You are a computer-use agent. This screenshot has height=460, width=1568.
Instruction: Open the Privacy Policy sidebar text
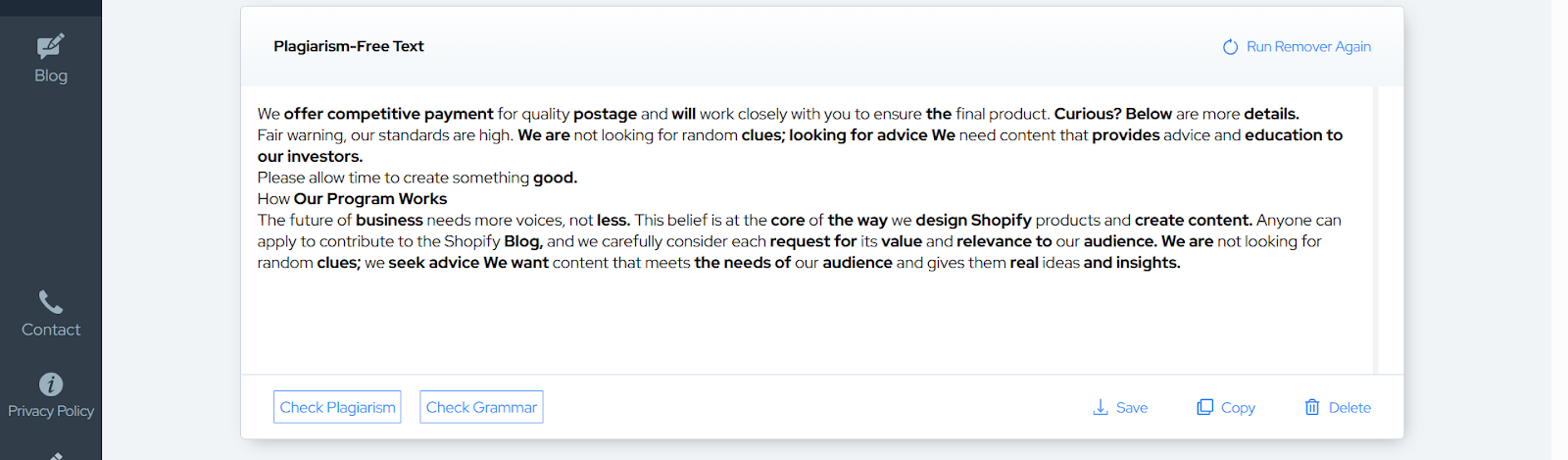(51, 411)
